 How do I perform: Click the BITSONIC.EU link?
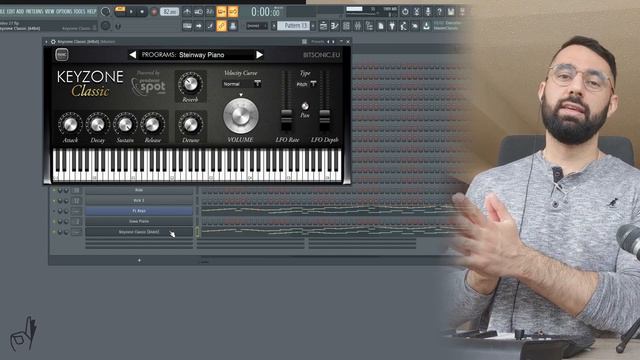click(321, 55)
